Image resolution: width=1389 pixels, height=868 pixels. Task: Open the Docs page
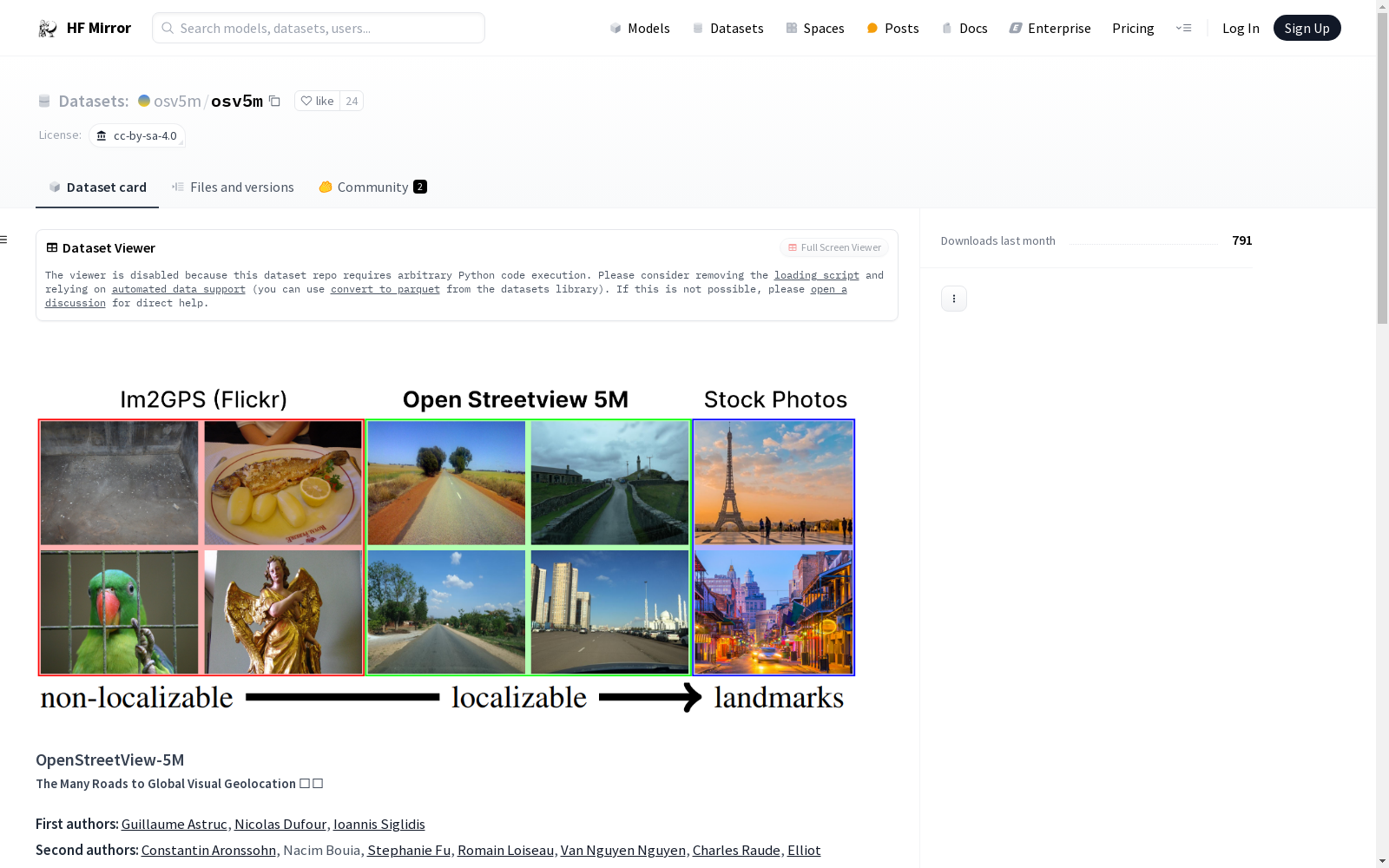coord(964,28)
